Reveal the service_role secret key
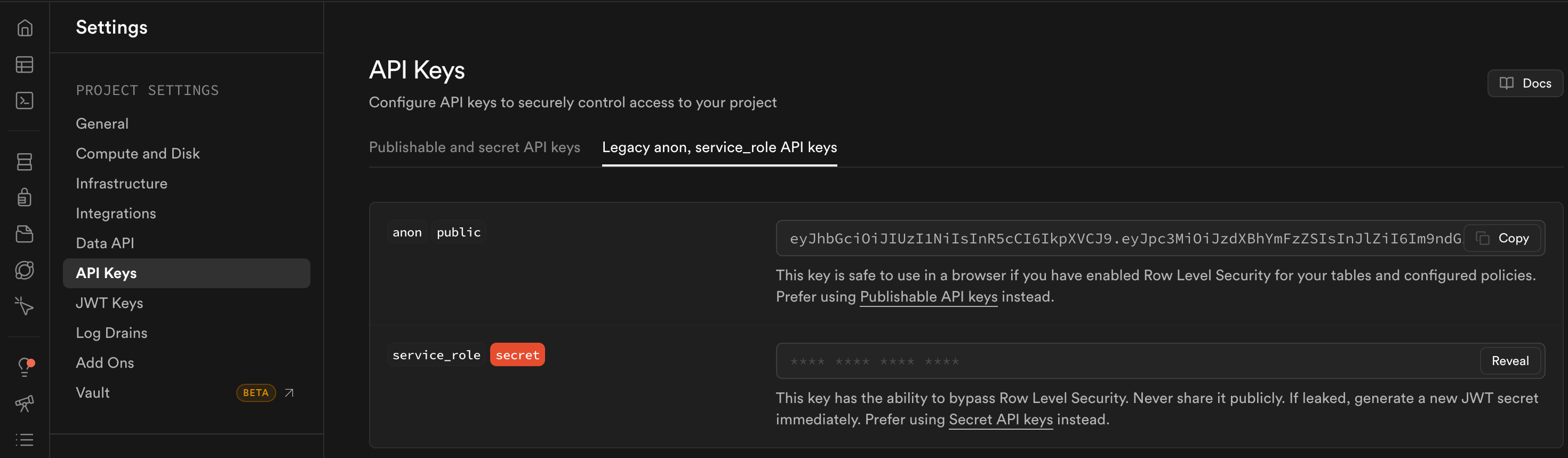 click(1509, 361)
